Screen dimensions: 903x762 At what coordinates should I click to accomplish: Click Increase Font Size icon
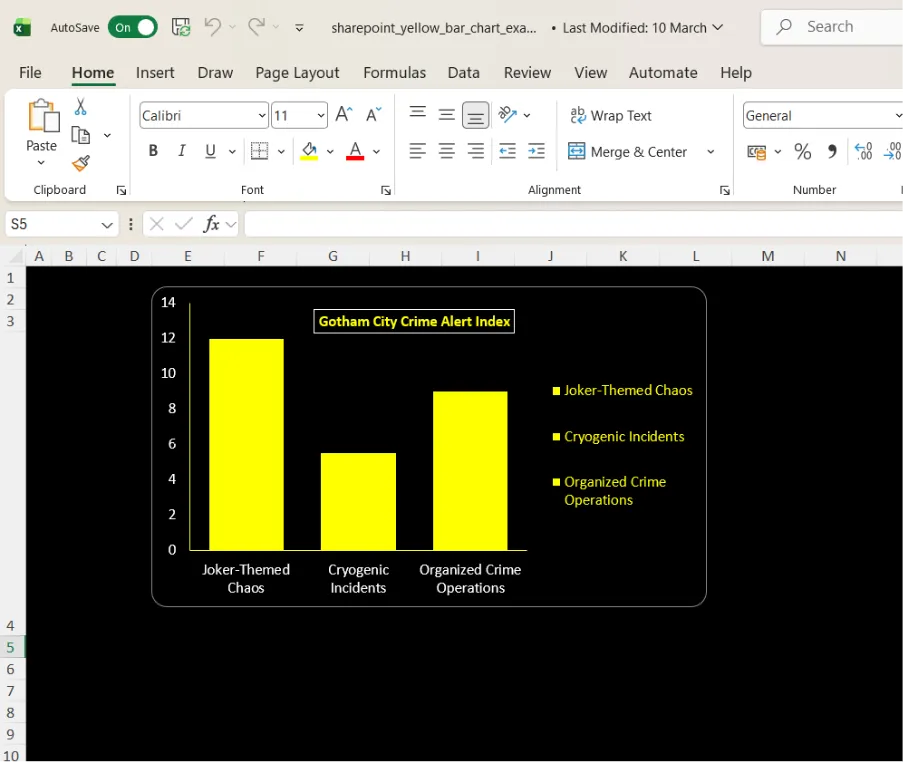tap(344, 115)
